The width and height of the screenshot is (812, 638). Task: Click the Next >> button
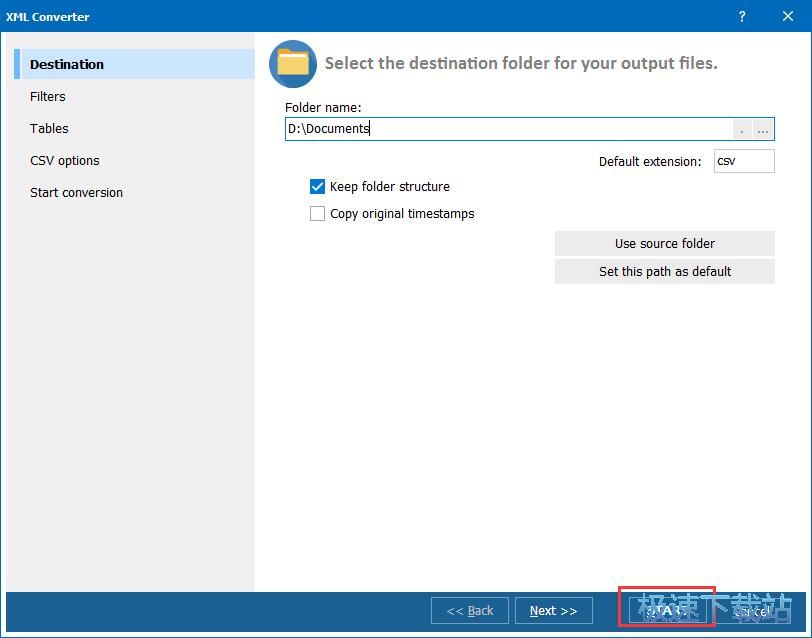pyautogui.click(x=553, y=611)
